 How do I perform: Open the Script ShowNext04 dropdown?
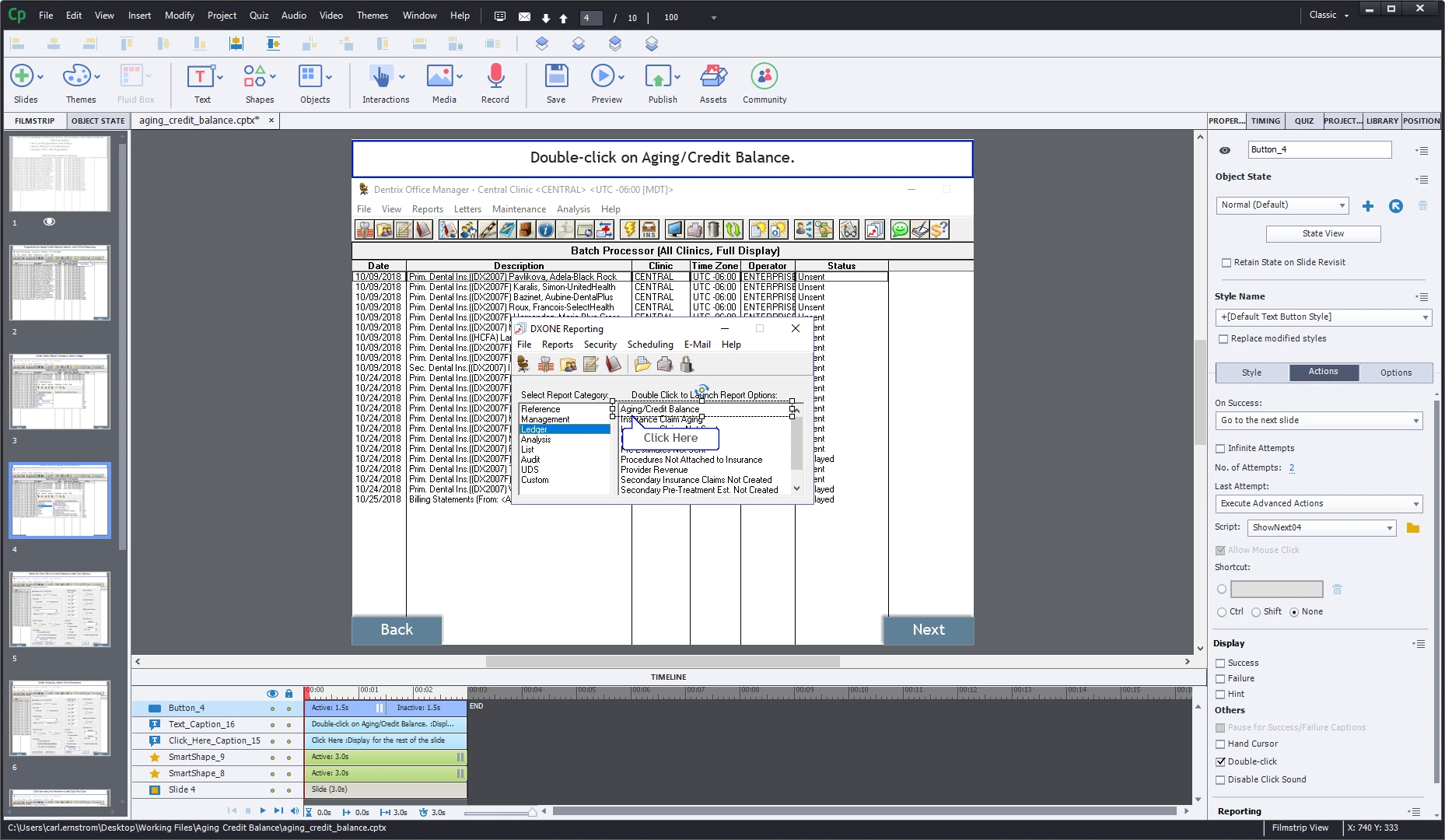click(x=1322, y=528)
